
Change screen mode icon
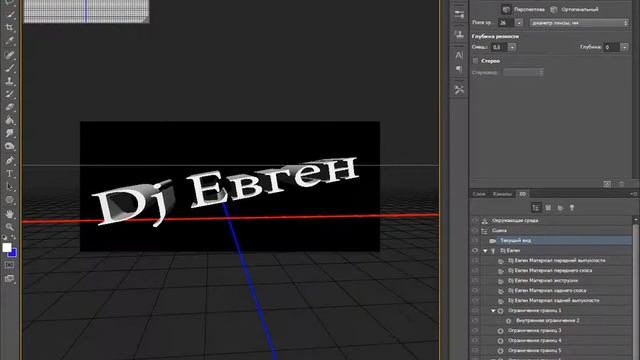click(x=9, y=279)
